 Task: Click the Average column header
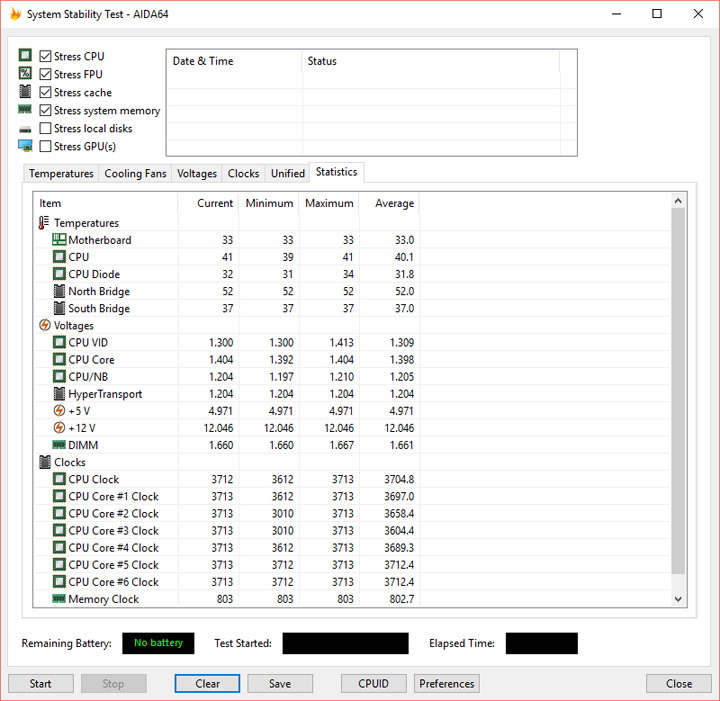click(x=389, y=203)
